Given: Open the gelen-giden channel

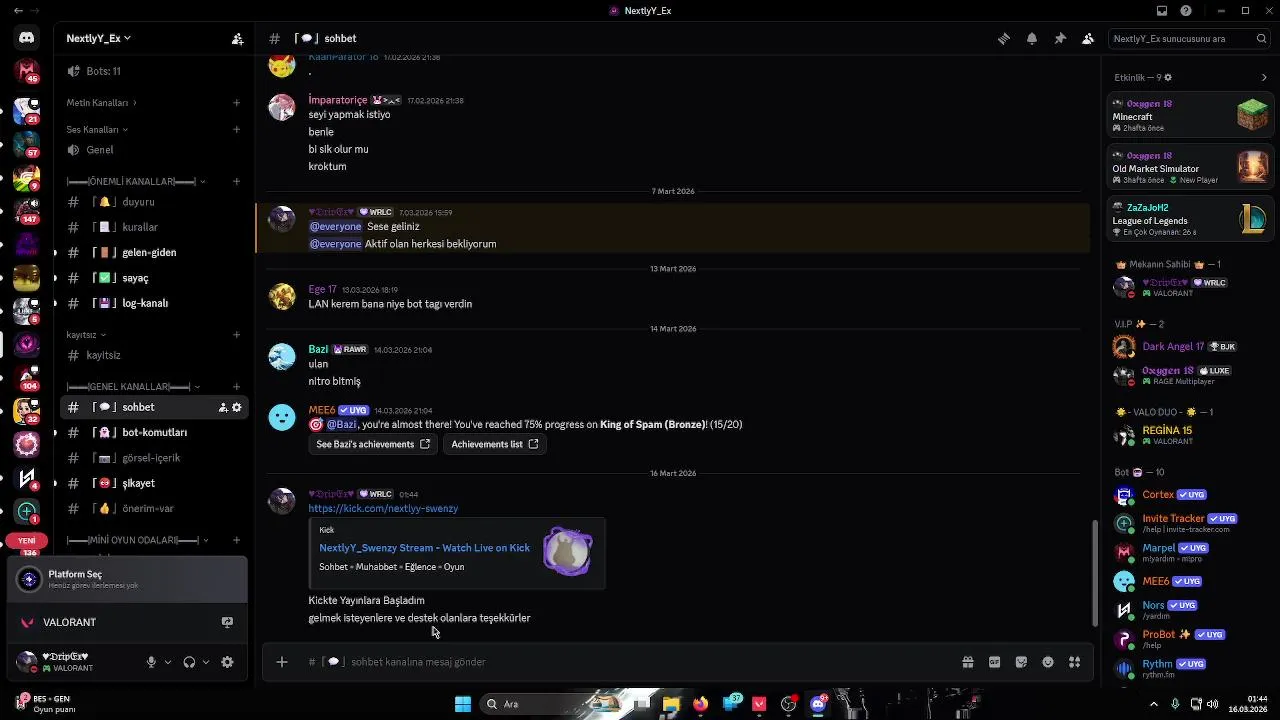Looking at the screenshot, I should (154, 252).
